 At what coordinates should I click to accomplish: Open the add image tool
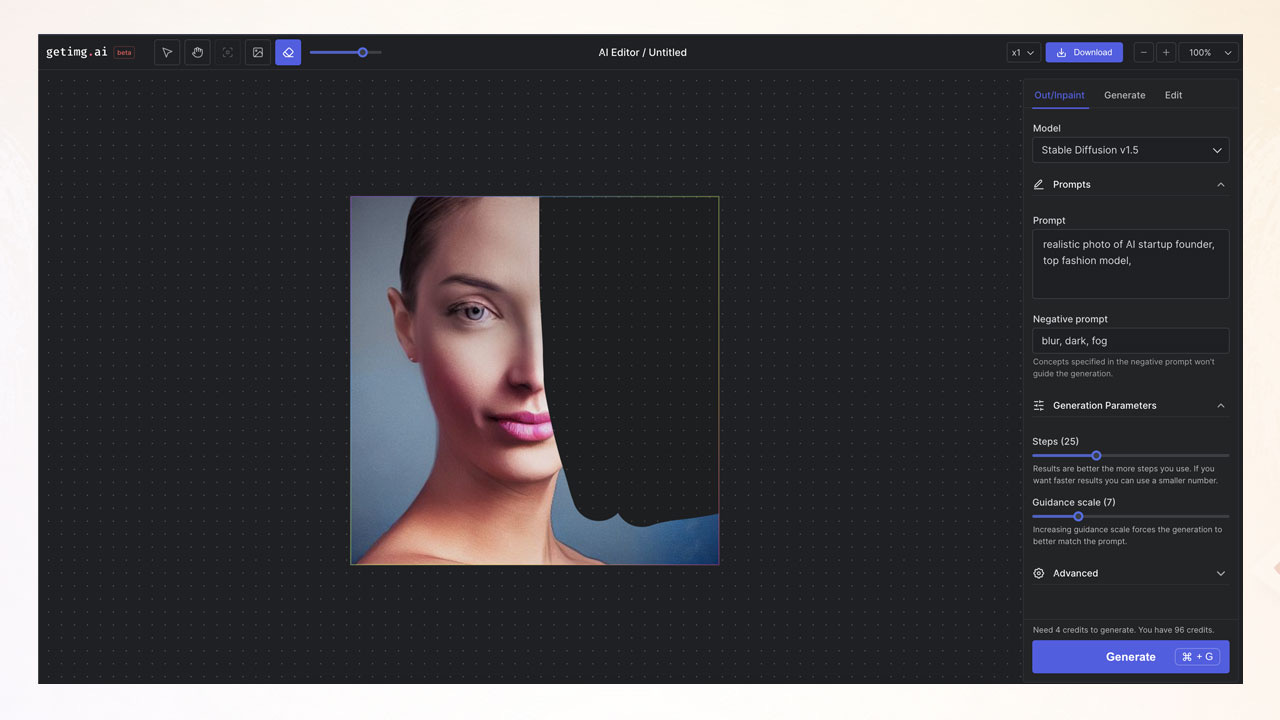coord(257,52)
